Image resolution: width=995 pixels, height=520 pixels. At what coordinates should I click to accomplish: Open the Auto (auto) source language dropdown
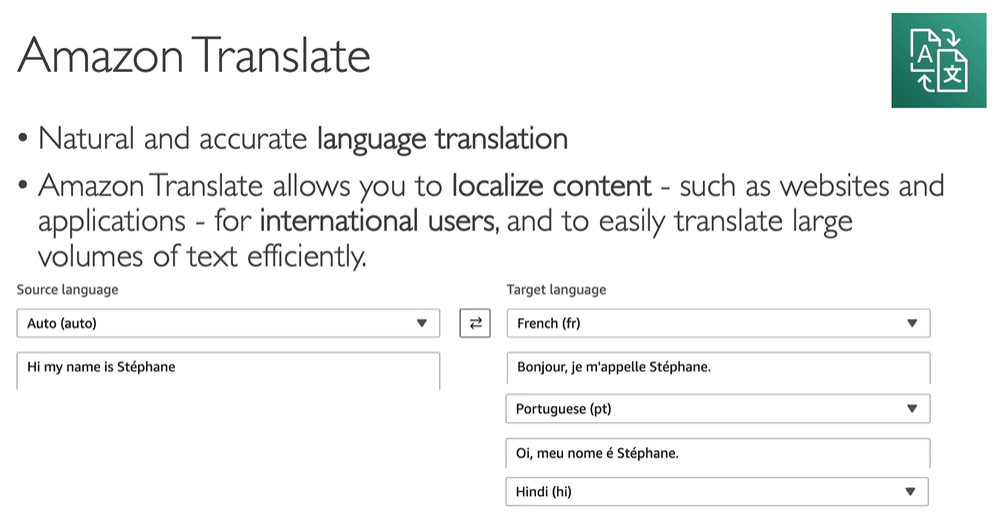click(228, 323)
